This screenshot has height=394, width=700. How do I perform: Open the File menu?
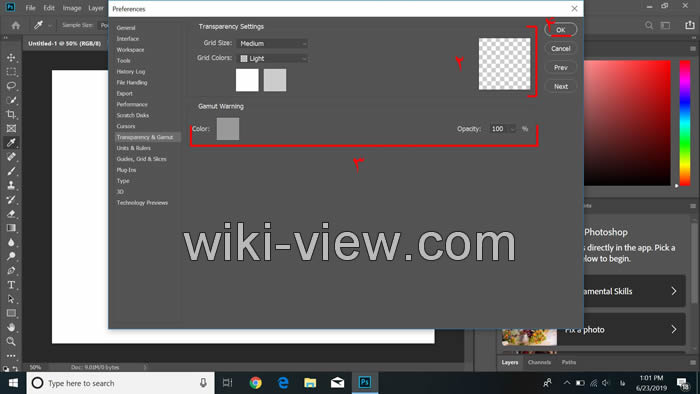(30, 8)
